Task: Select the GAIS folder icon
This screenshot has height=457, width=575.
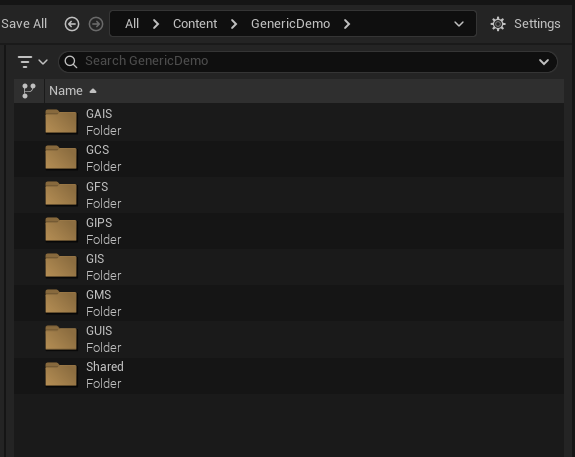Action: pyautogui.click(x=61, y=121)
